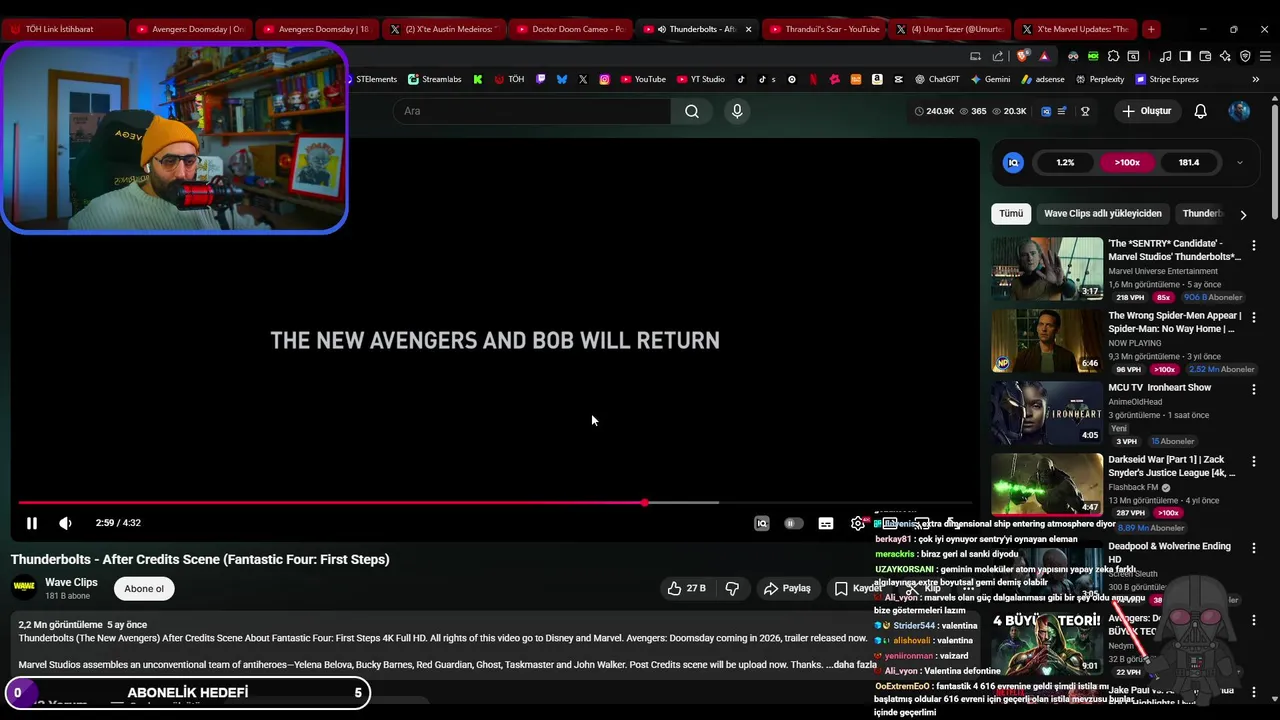Open Instagram bookmark icon

pos(604,79)
